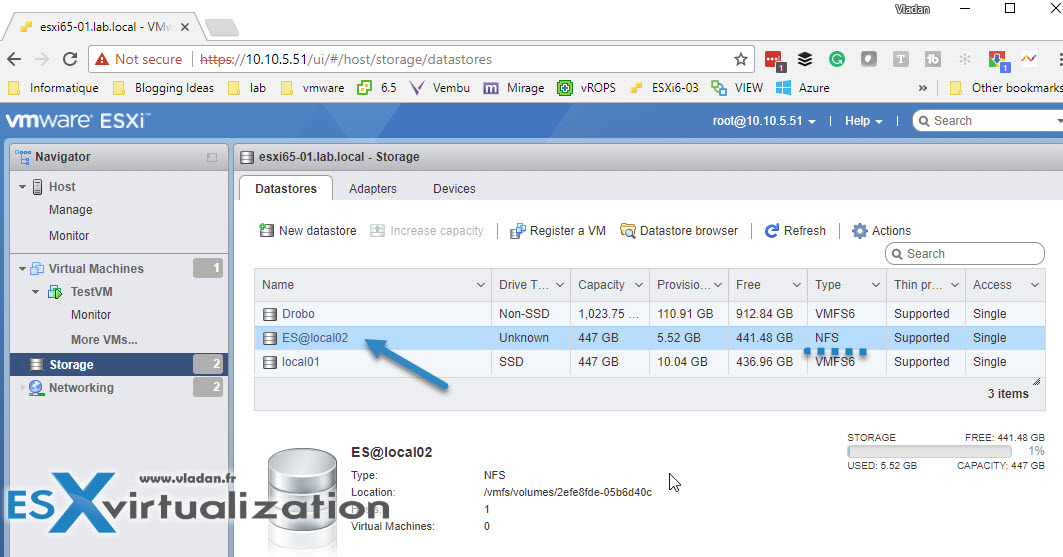Viewport: 1063px width, 557px height.
Task: Collapse the Host tree node
Action: click(x=22, y=187)
